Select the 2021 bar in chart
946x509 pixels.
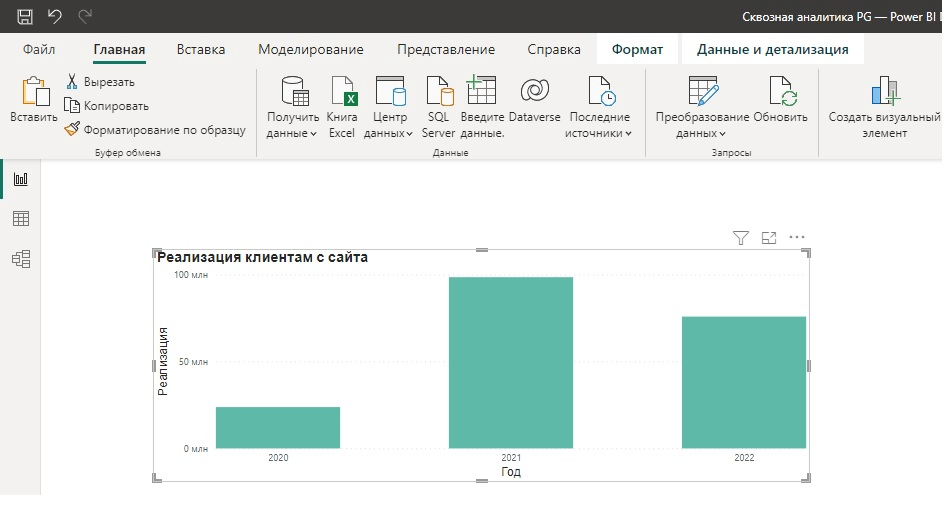coord(511,362)
